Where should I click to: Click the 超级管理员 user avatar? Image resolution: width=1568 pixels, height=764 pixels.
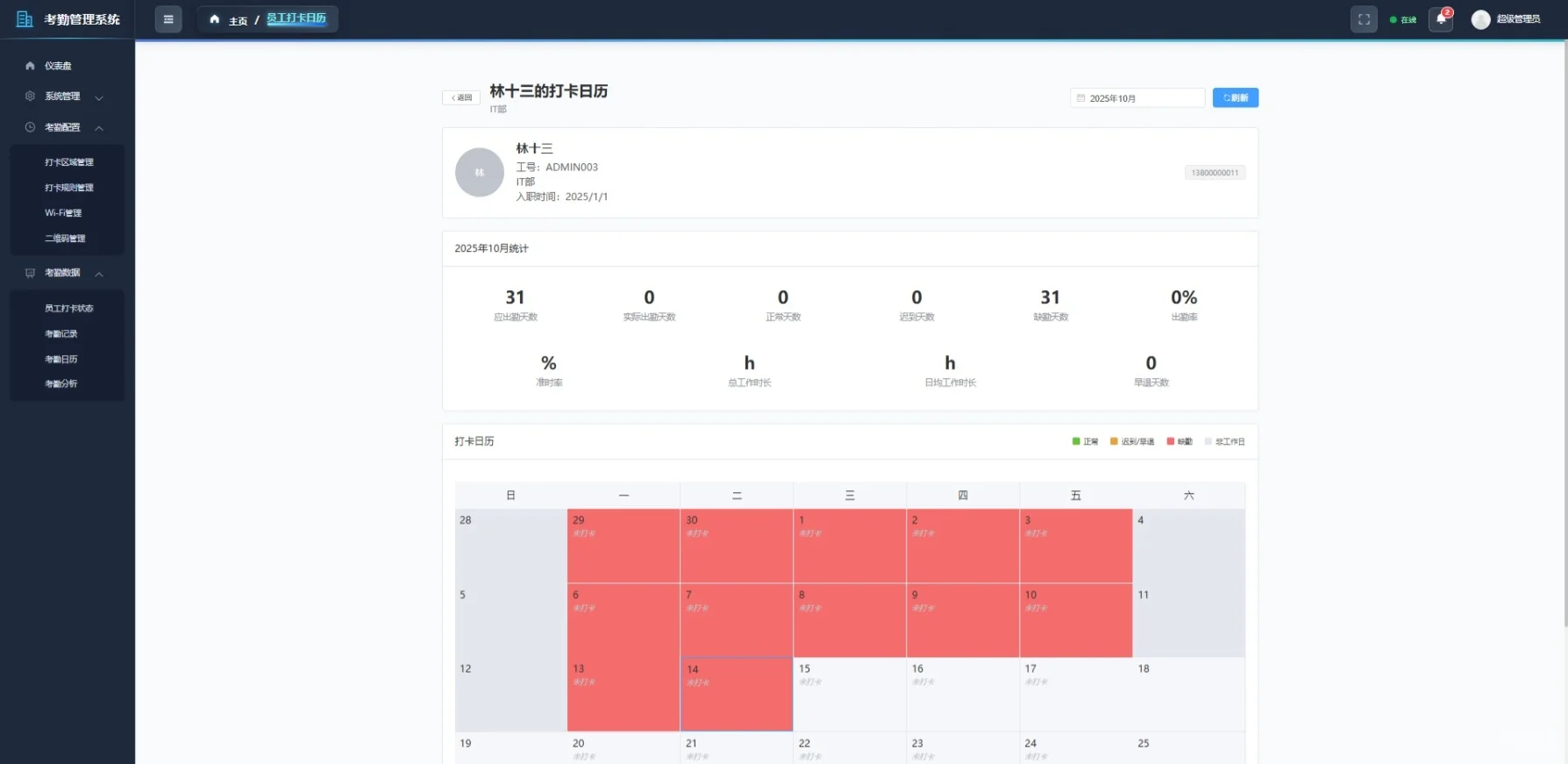tap(1480, 19)
